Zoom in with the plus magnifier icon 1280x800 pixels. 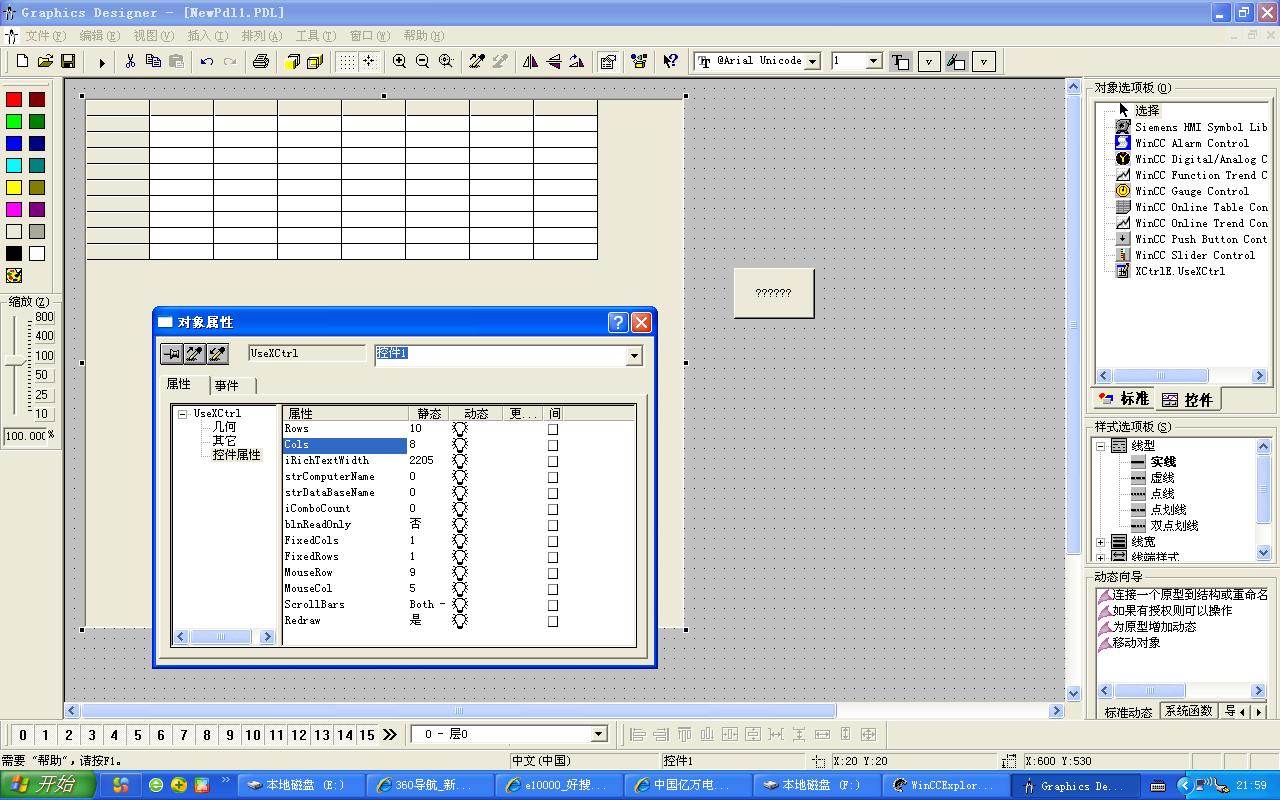pos(399,61)
